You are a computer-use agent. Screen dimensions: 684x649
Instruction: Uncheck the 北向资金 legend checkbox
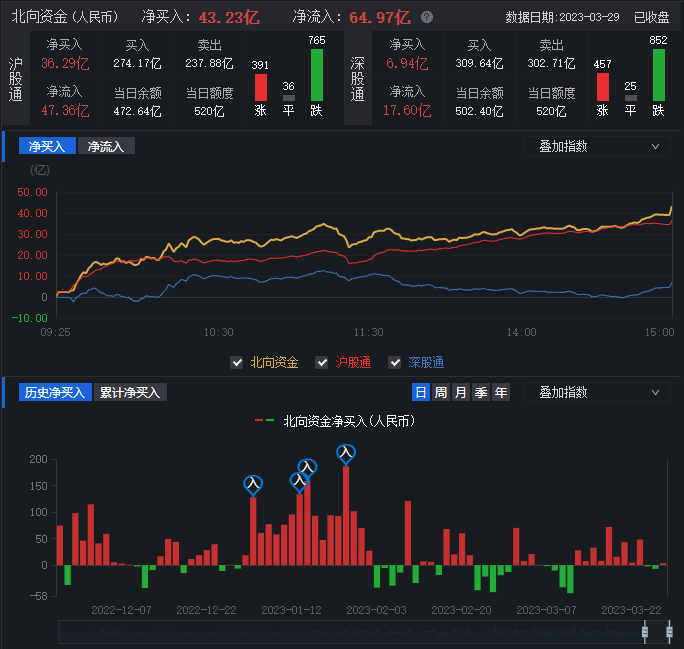[x=237, y=362]
